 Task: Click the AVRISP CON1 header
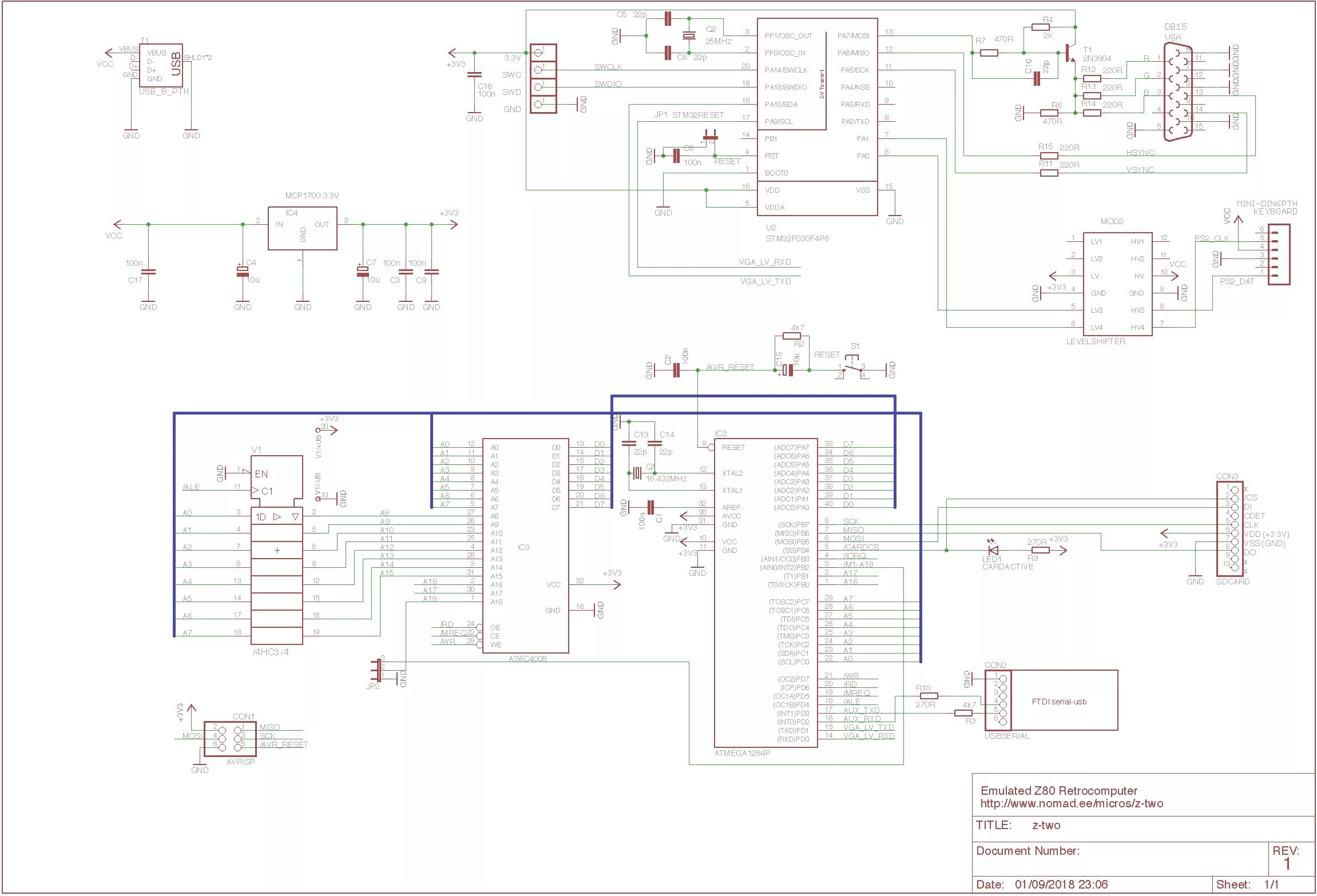coord(229,738)
